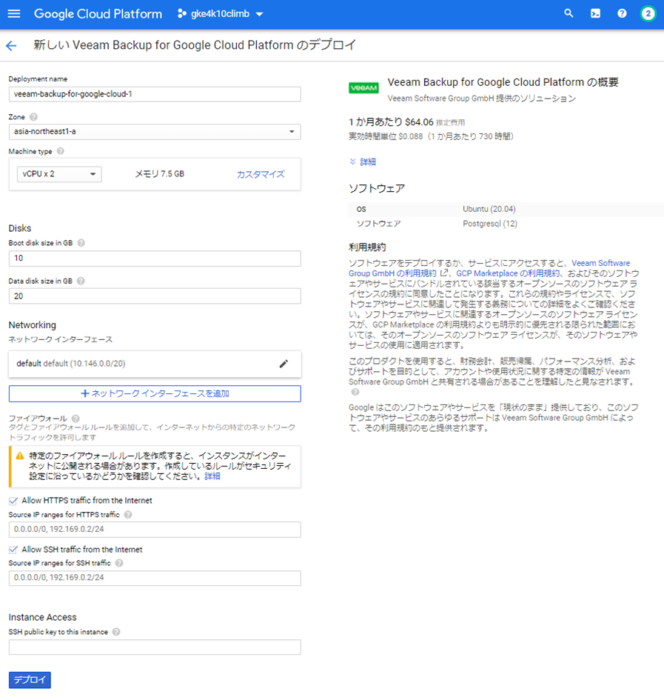Viewport: 664px width, 700px height.
Task: Open the Zone dropdown asia-northeast1-a
Action: pos(154,131)
